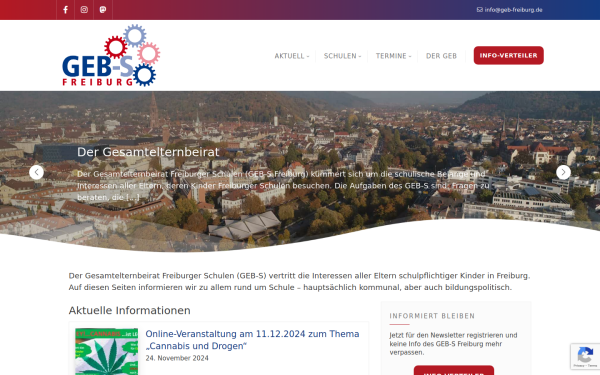The width and height of the screenshot is (600, 375).
Task: Open the 'Der Gesamtelternbeirat' slide title
Action: 148,152
